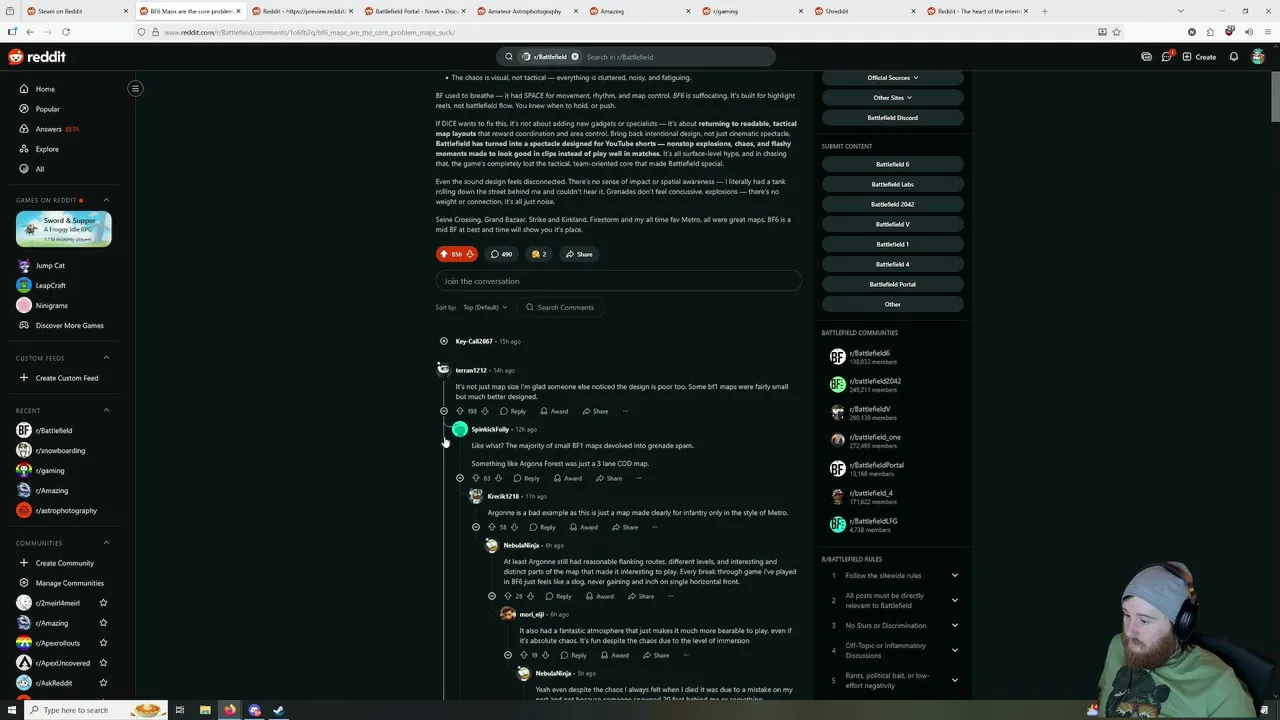Click the browser back arrow
The image size is (1280, 720).
point(29,32)
